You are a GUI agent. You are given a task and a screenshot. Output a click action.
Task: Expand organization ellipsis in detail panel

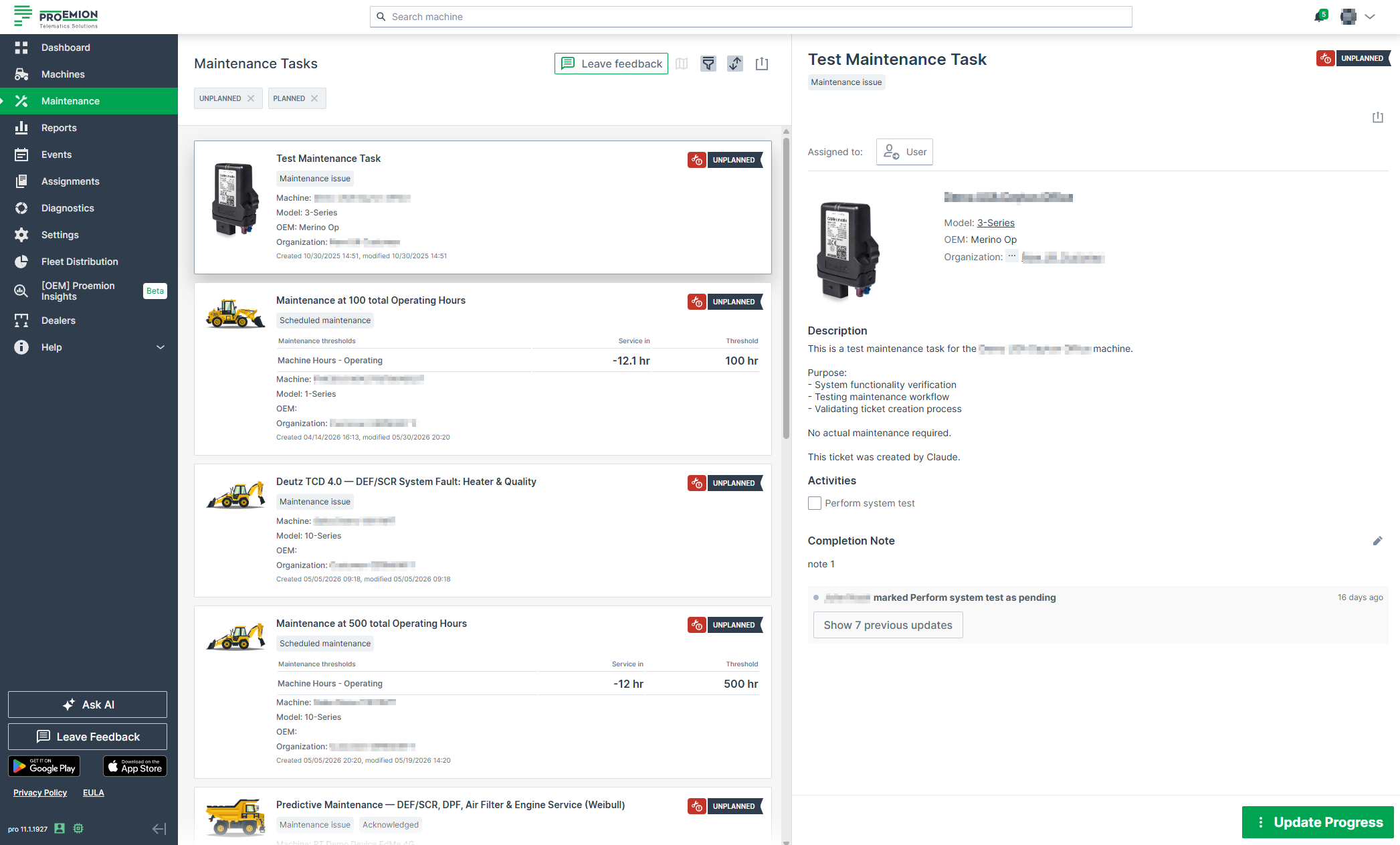point(1011,256)
